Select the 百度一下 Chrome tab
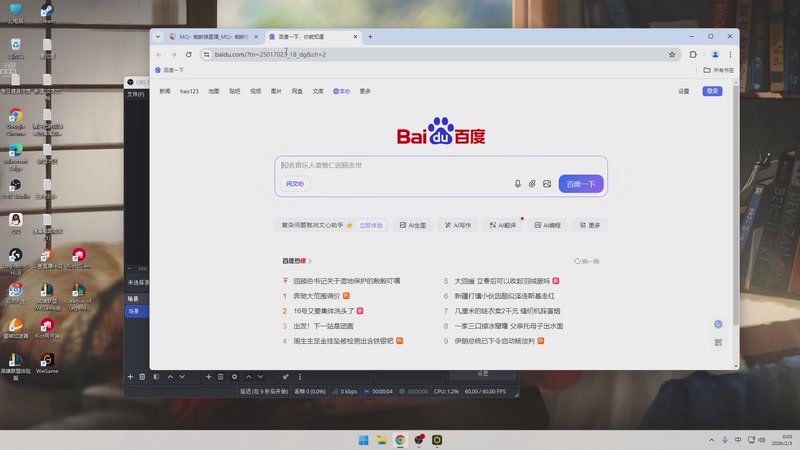Image resolution: width=800 pixels, height=450 pixels. tap(313, 37)
